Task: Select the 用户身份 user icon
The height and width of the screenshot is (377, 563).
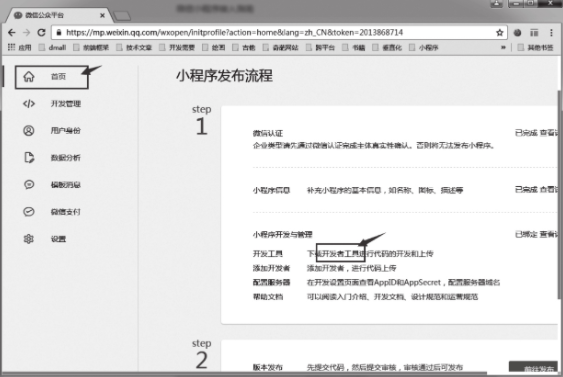Action: tap(29, 130)
